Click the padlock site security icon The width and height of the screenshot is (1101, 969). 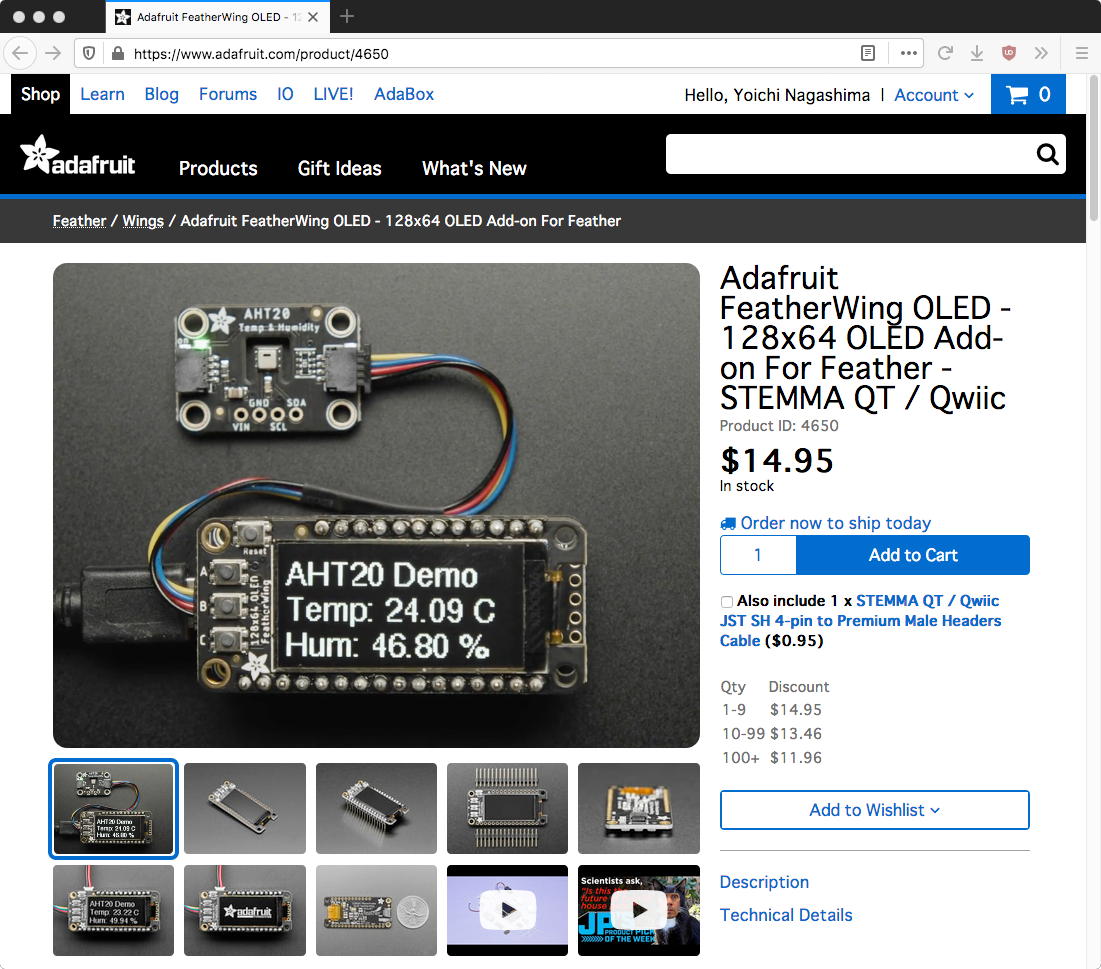[118, 53]
